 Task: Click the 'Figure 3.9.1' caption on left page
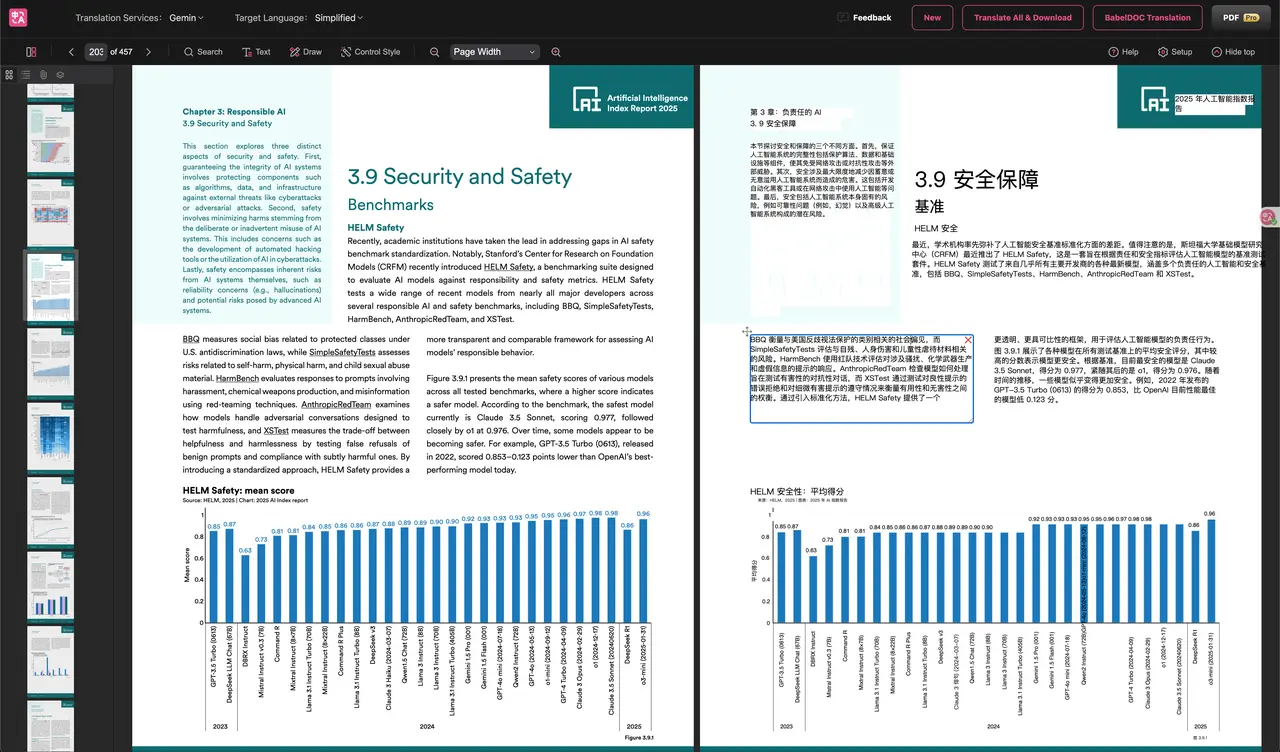639,737
